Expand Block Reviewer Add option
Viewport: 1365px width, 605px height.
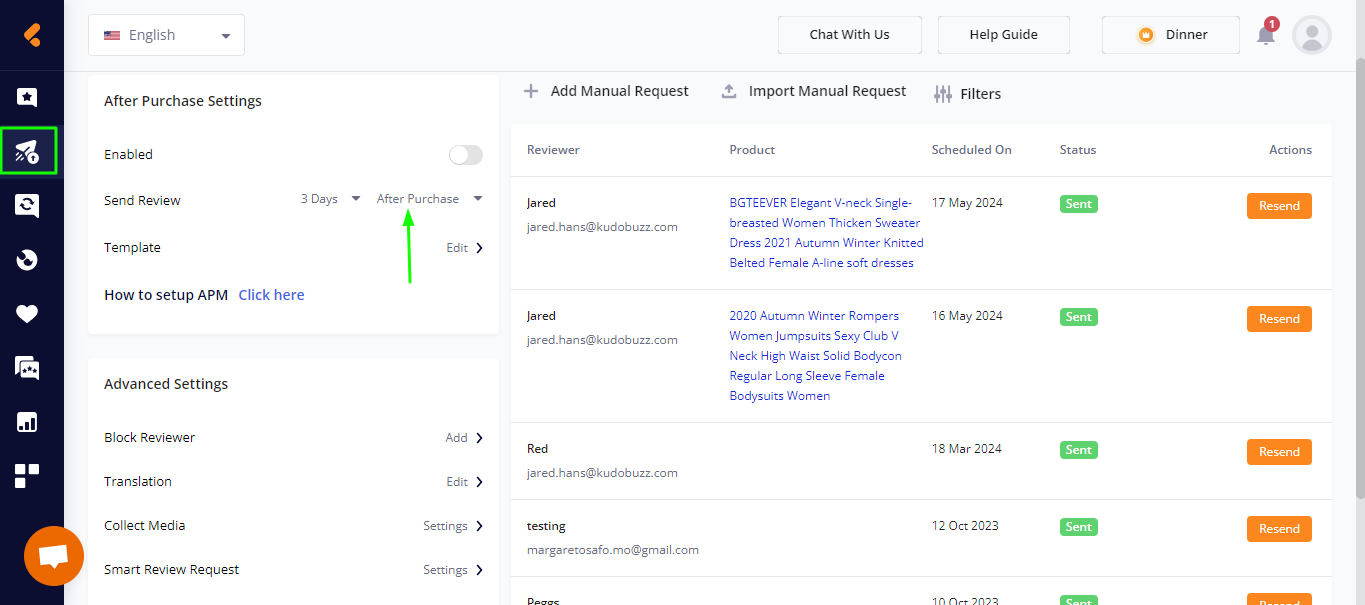[466, 438]
